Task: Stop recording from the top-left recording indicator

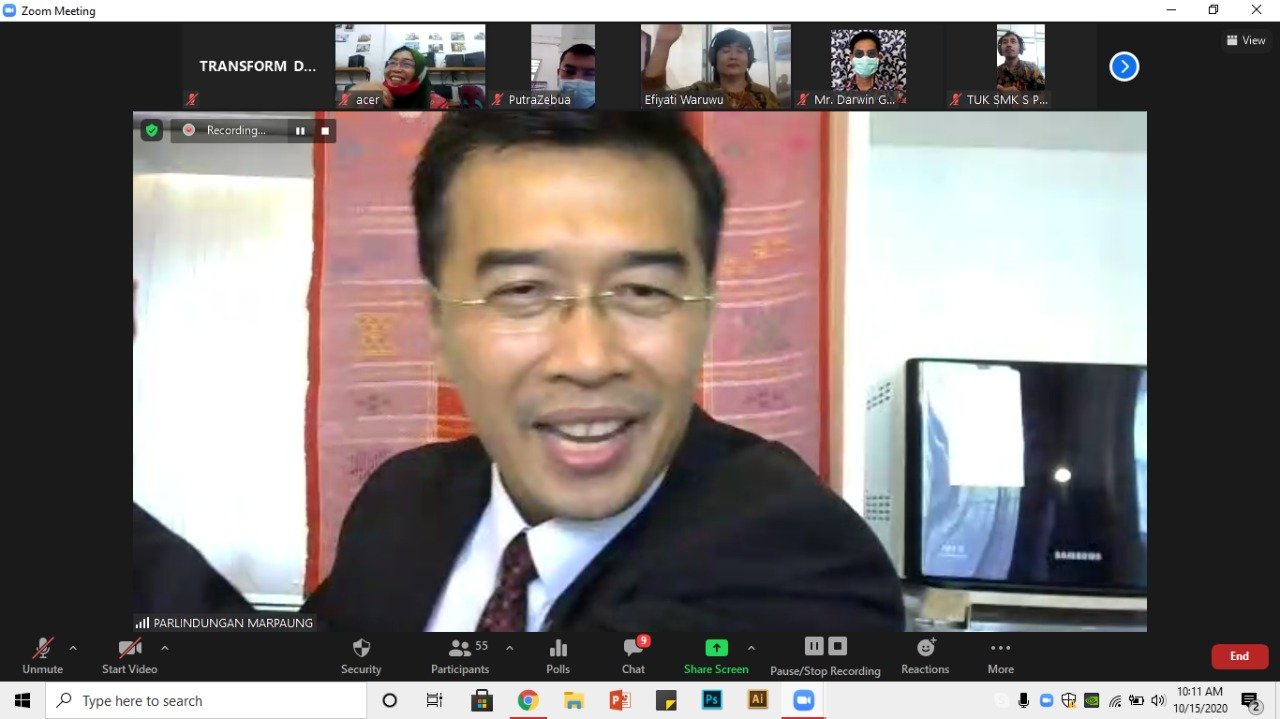Action: (x=325, y=130)
